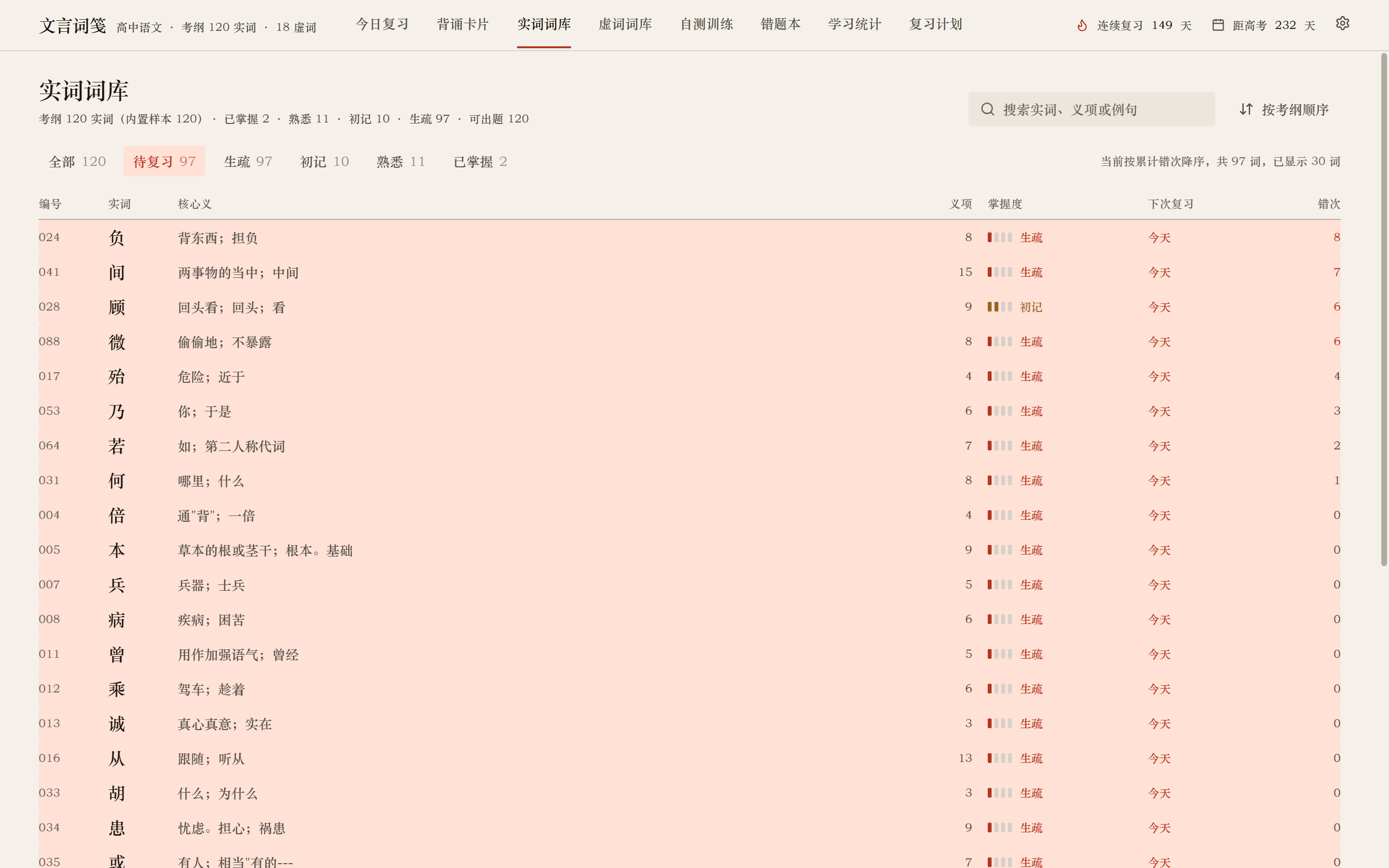
Task: Click the 编号 column header
Action: click(x=51, y=204)
